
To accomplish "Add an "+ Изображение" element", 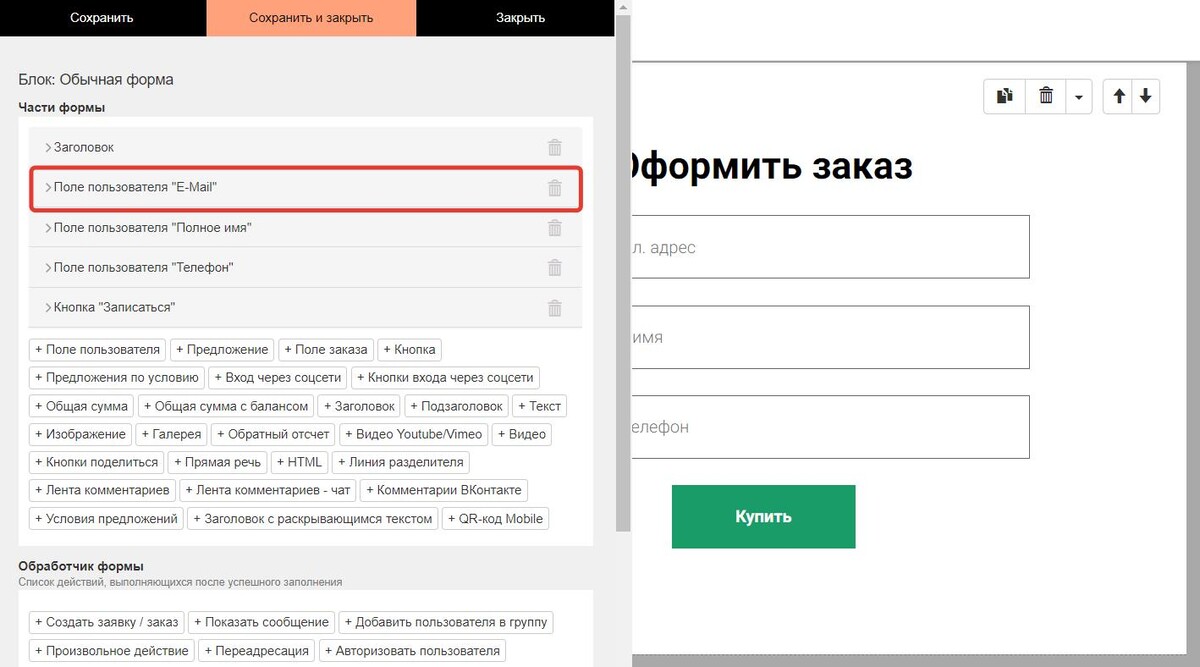I will (80, 434).
